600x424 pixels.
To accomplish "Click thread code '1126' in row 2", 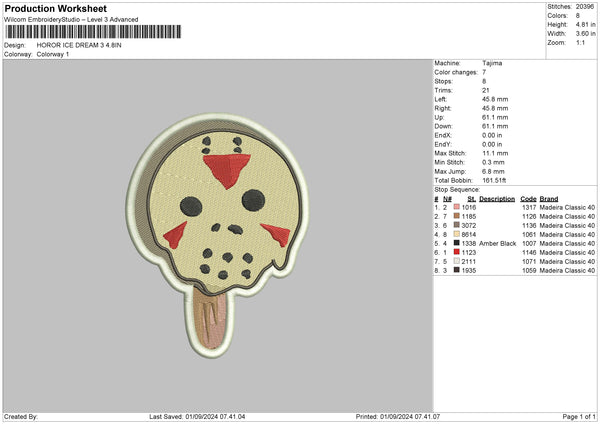I will pos(529,216).
